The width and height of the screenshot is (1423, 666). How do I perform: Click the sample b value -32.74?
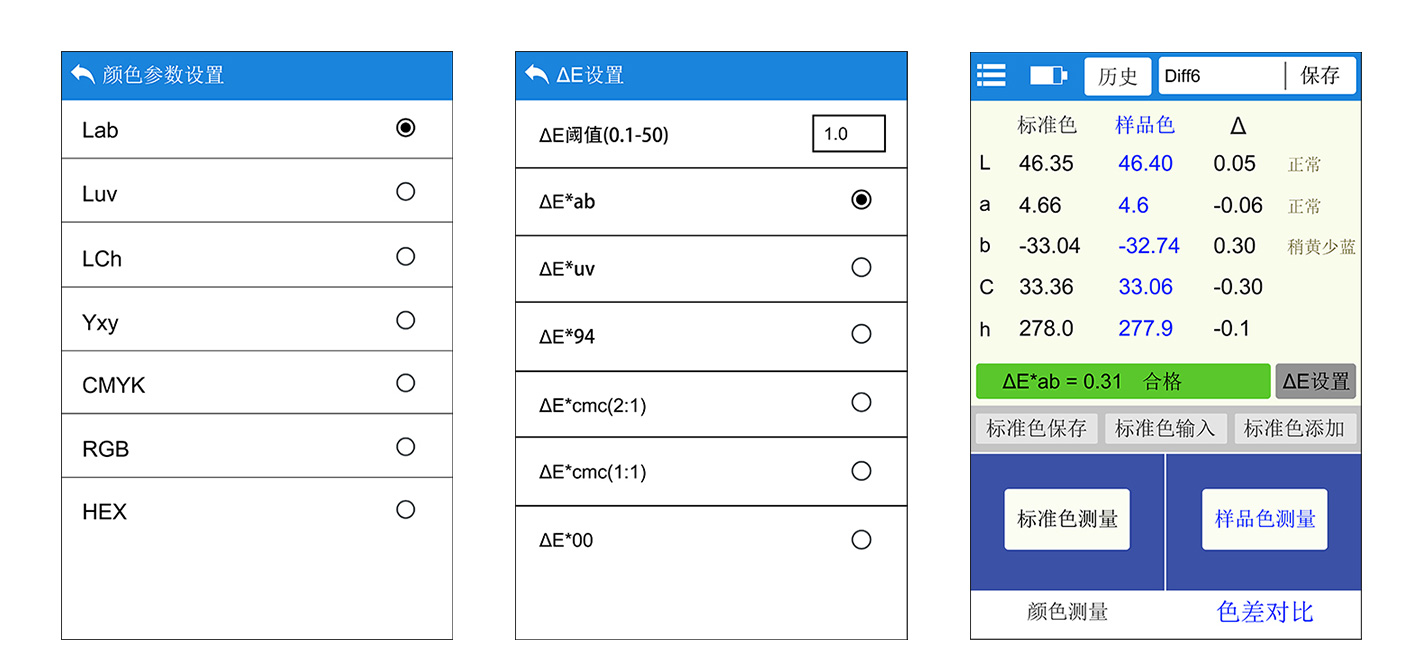click(x=1148, y=246)
